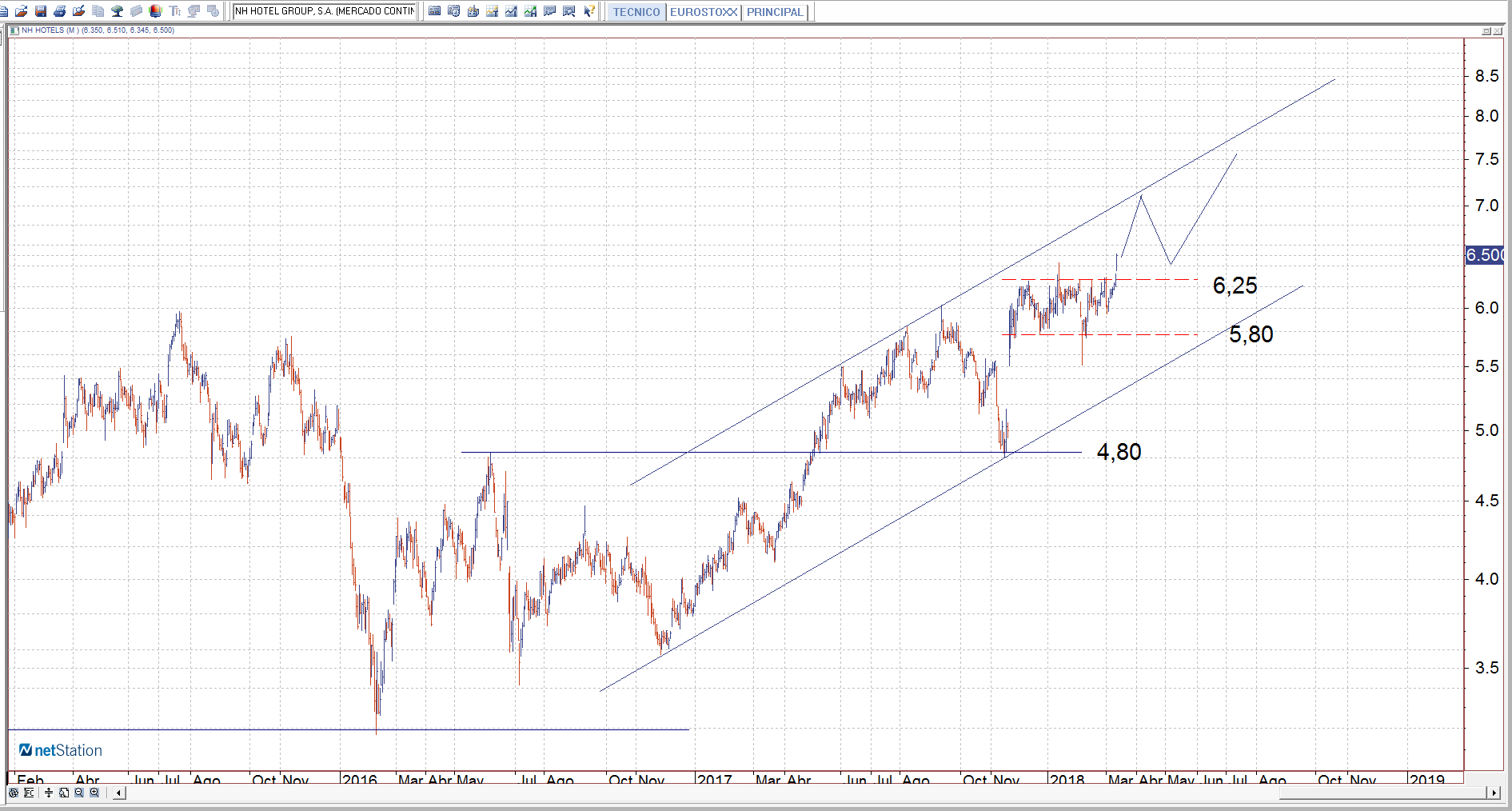Click the 3.5 price axis label

[1486, 668]
